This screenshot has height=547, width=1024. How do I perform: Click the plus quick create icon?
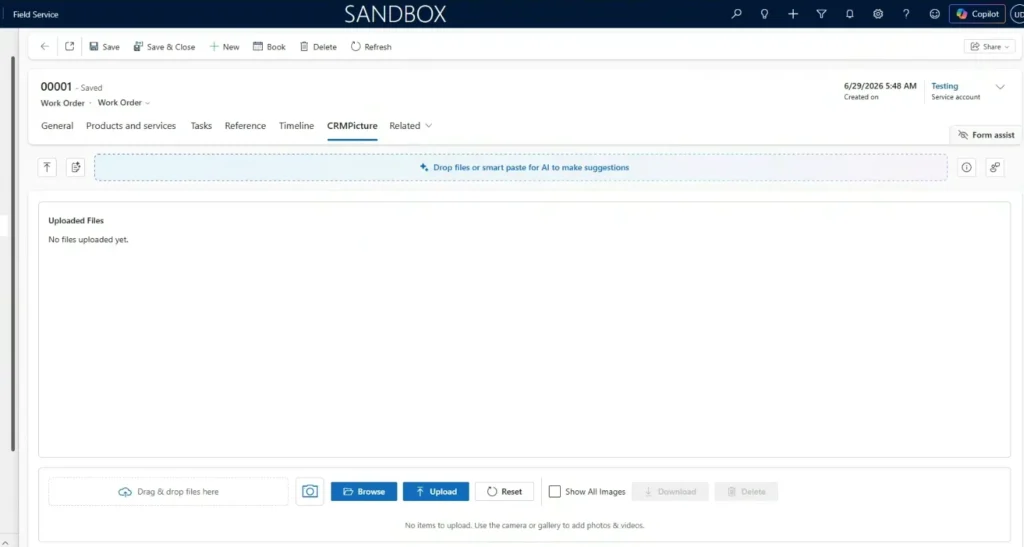point(793,14)
